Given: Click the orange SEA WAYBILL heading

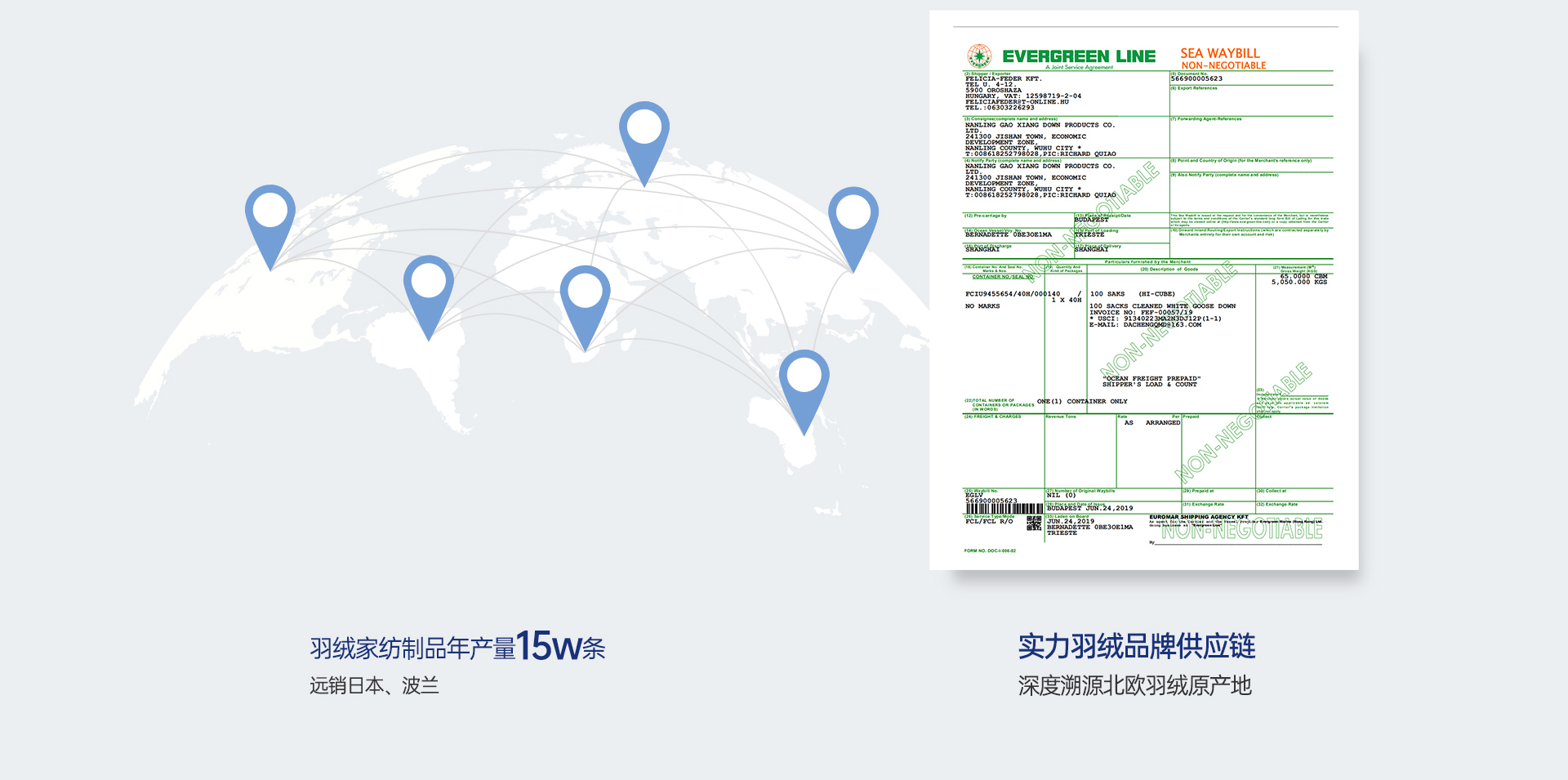Looking at the screenshot, I should click(x=1220, y=53).
